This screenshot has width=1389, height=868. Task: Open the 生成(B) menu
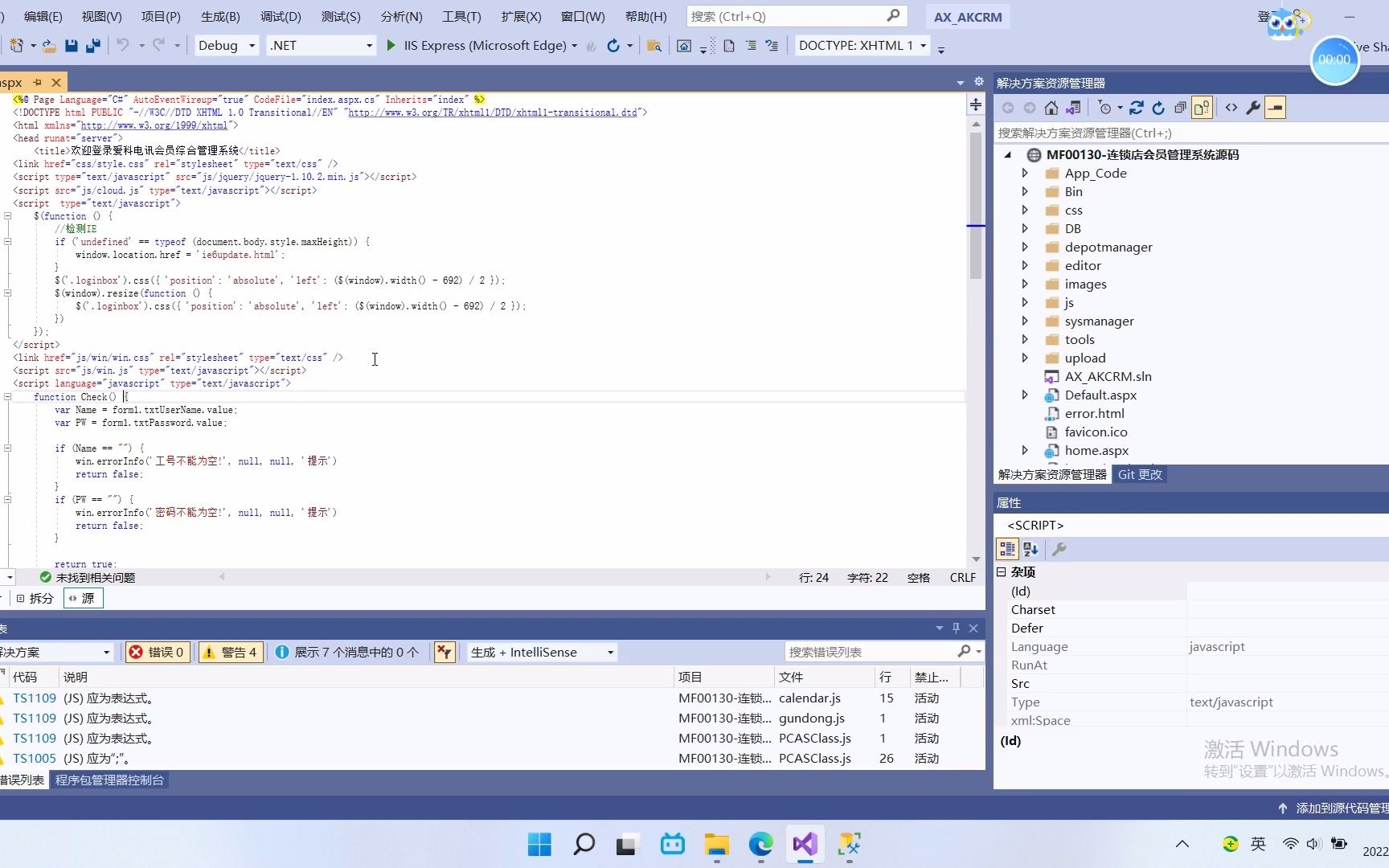click(220, 16)
